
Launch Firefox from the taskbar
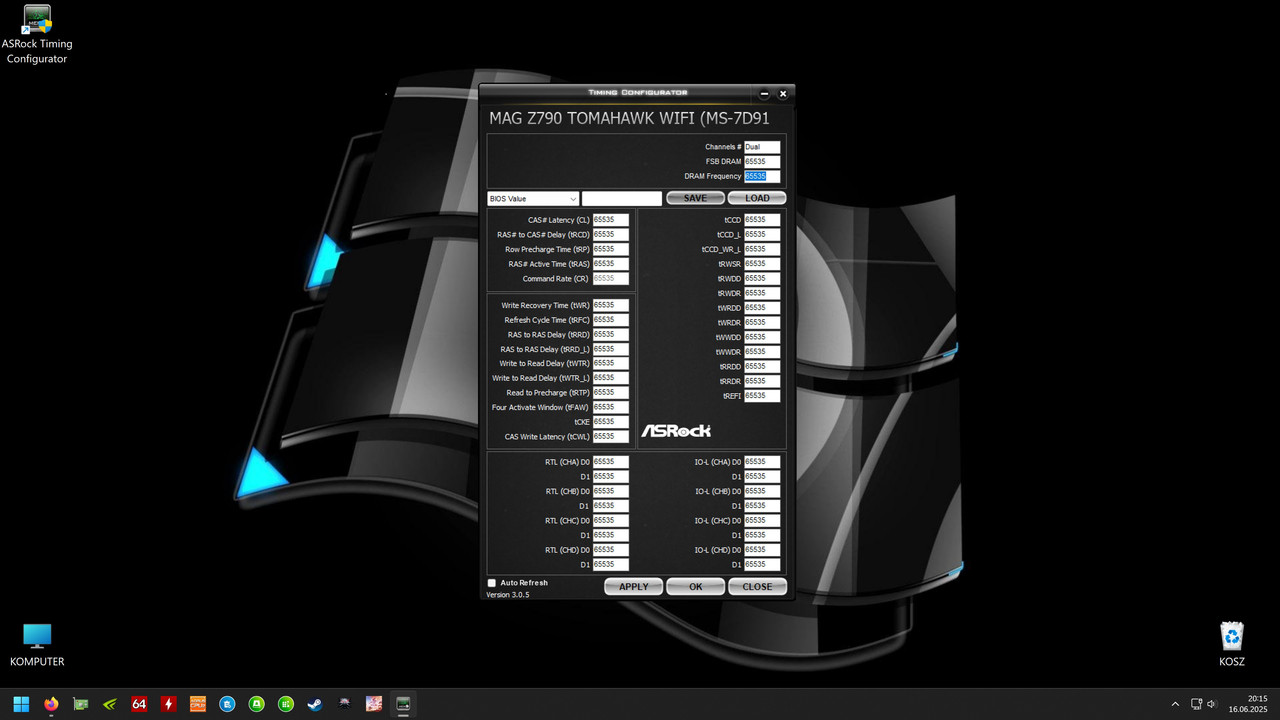coord(51,704)
